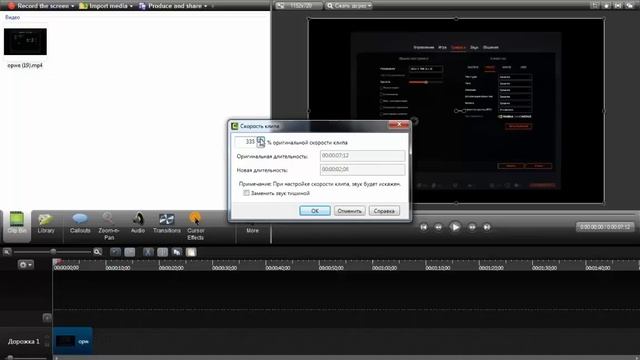Adjust the timeline zoom slider handle

(x=53, y=252)
